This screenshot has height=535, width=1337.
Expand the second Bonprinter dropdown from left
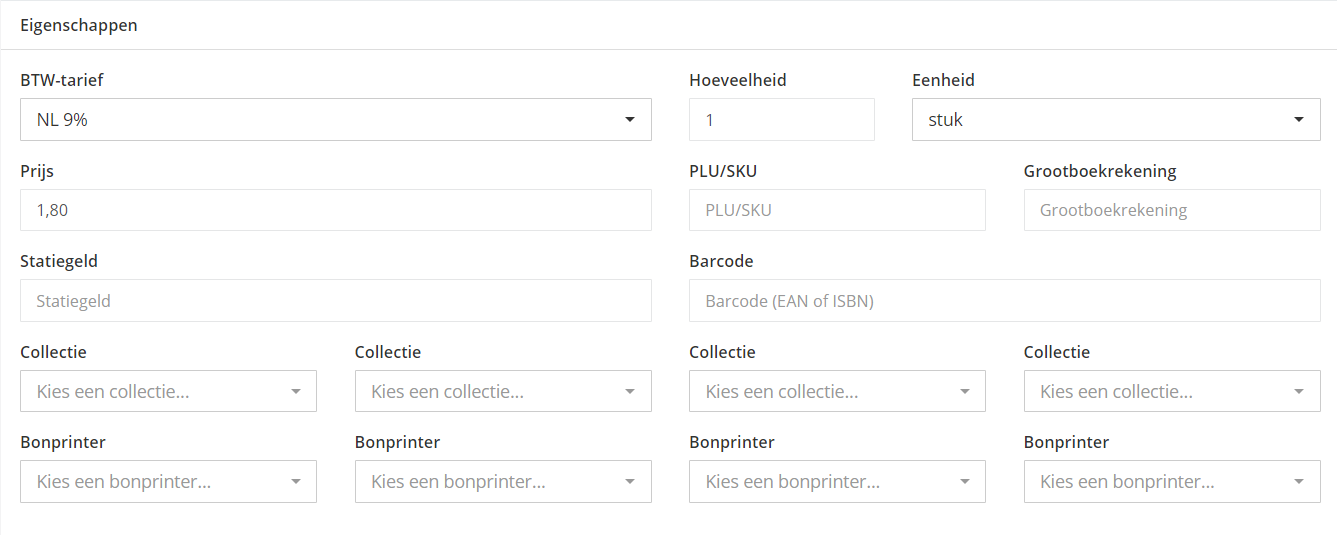503,481
